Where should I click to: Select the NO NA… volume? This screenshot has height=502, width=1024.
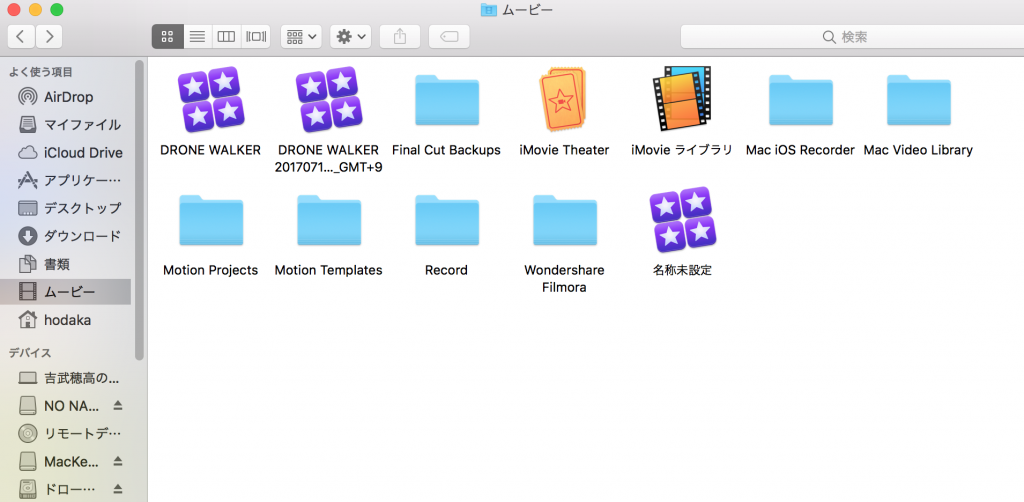59,405
